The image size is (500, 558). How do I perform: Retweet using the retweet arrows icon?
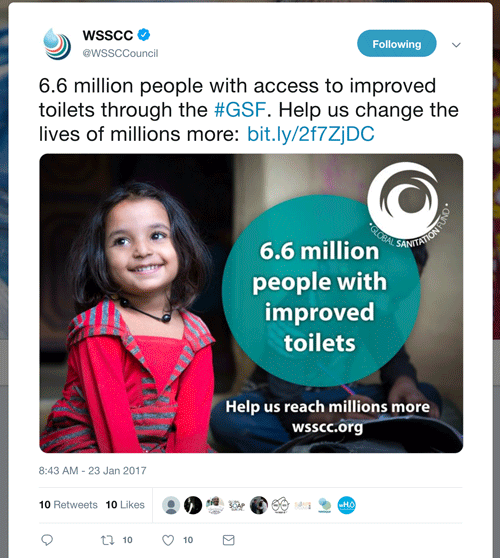coord(107,540)
